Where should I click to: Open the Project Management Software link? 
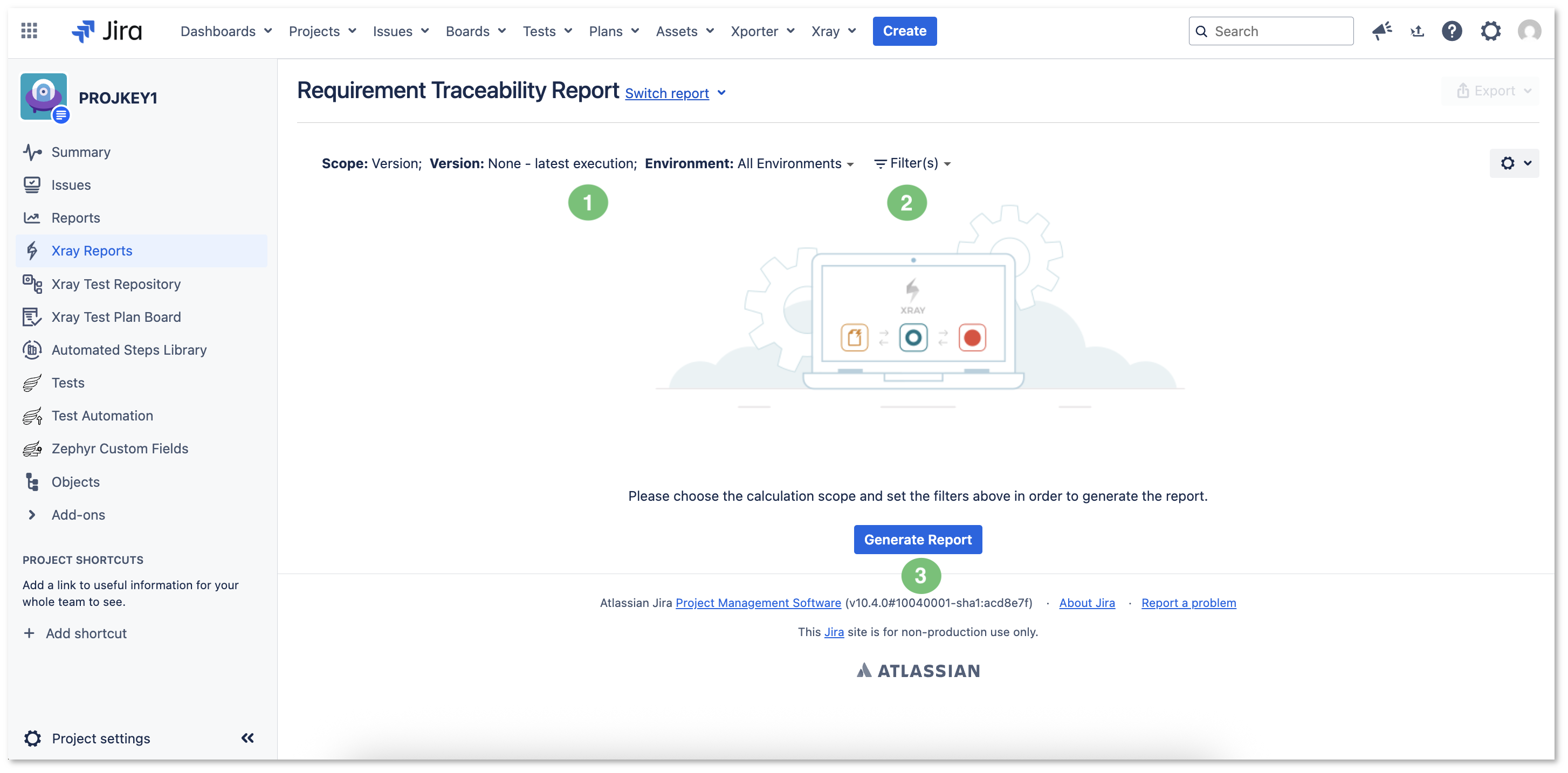pyautogui.click(x=758, y=603)
